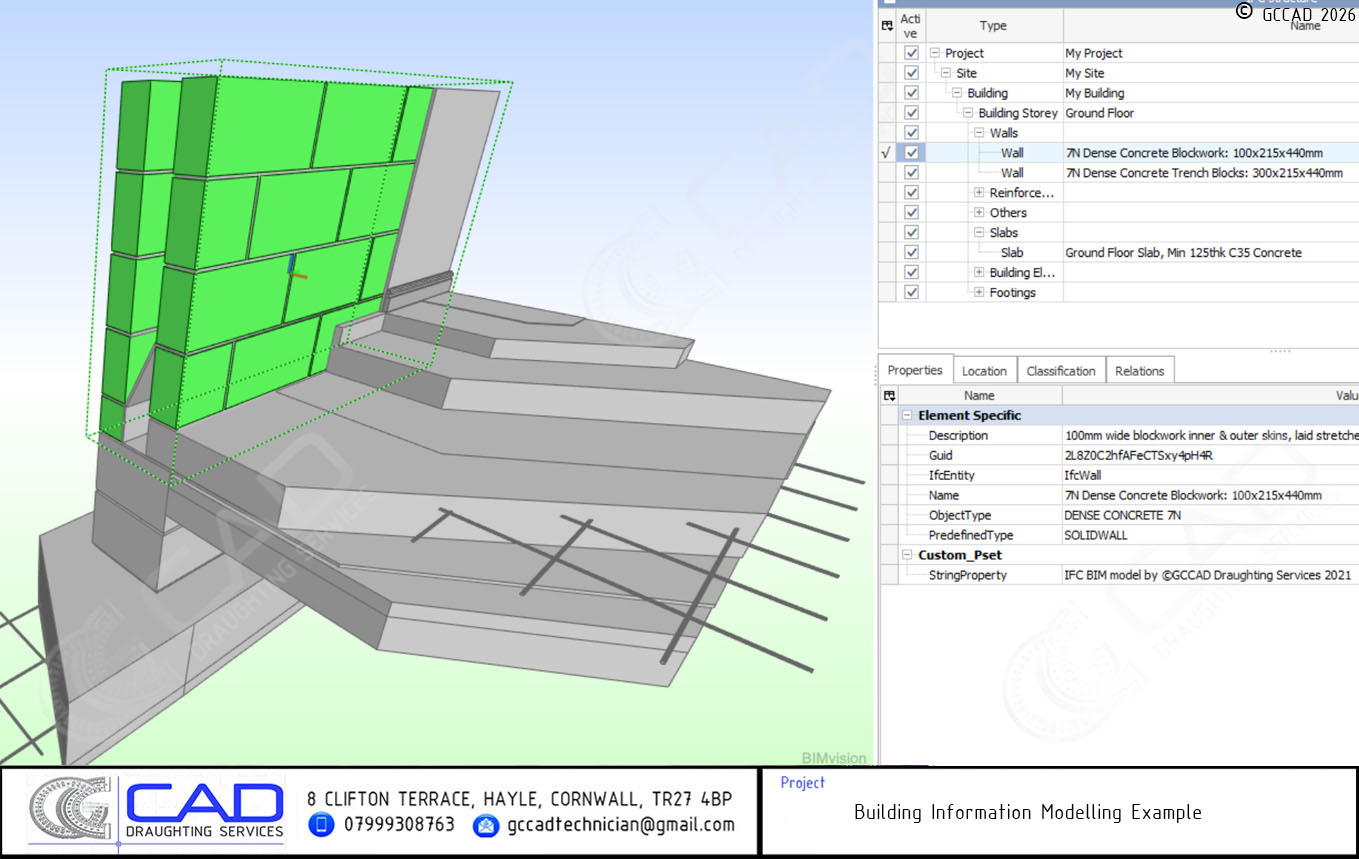Expand the Reinforce... tree node
1359x859 pixels.
click(979, 193)
